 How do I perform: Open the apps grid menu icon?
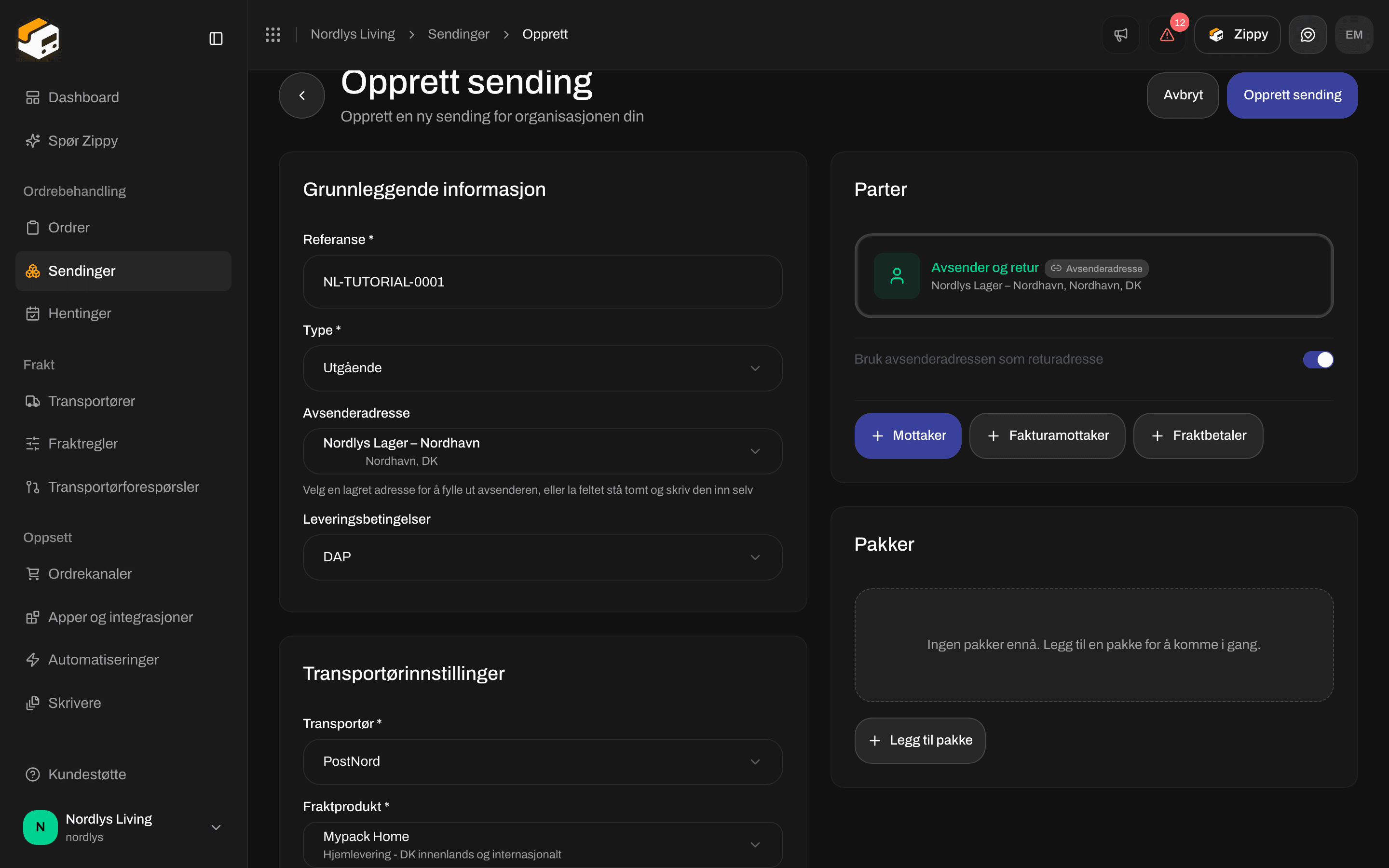273,34
